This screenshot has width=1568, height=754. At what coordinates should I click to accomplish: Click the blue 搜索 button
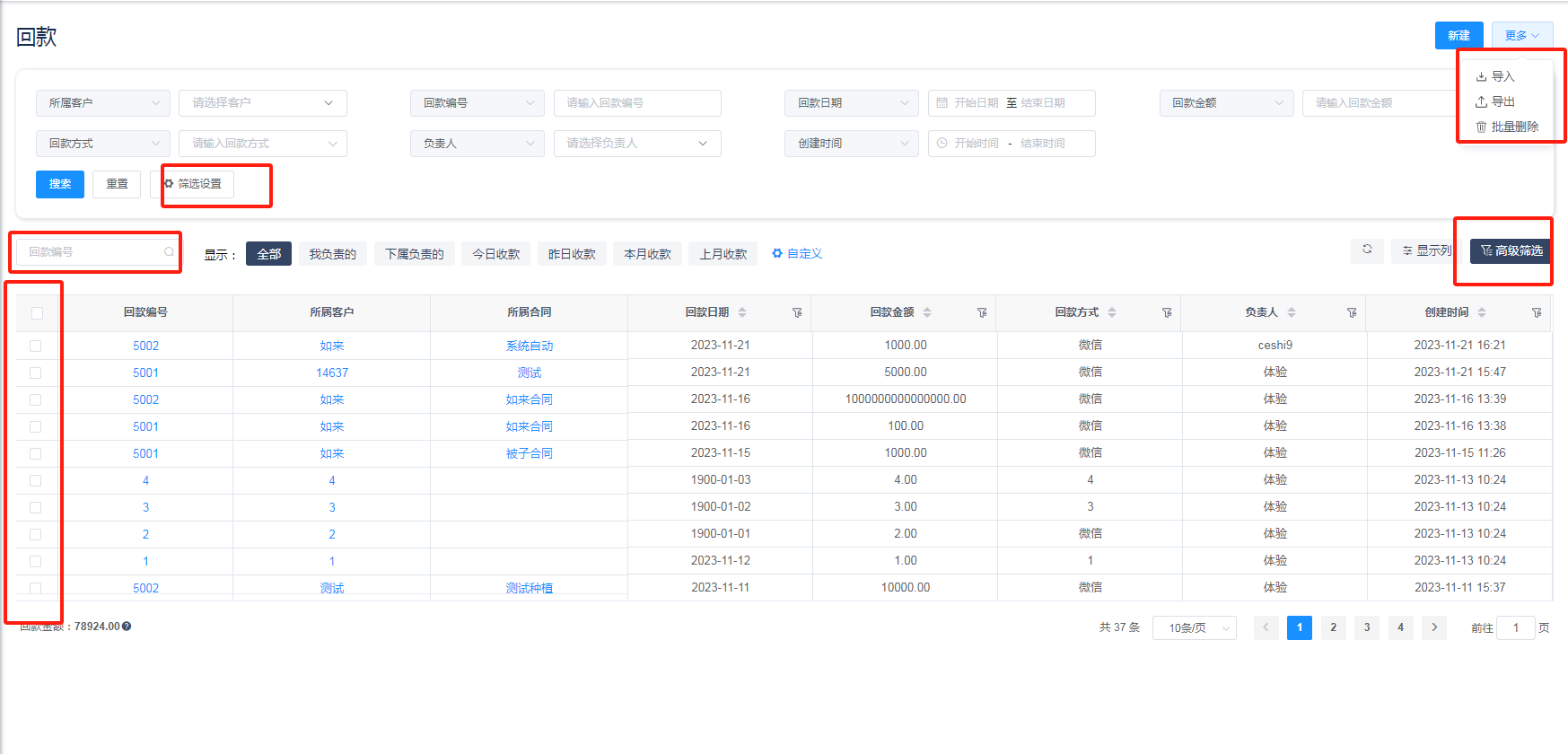[x=60, y=184]
